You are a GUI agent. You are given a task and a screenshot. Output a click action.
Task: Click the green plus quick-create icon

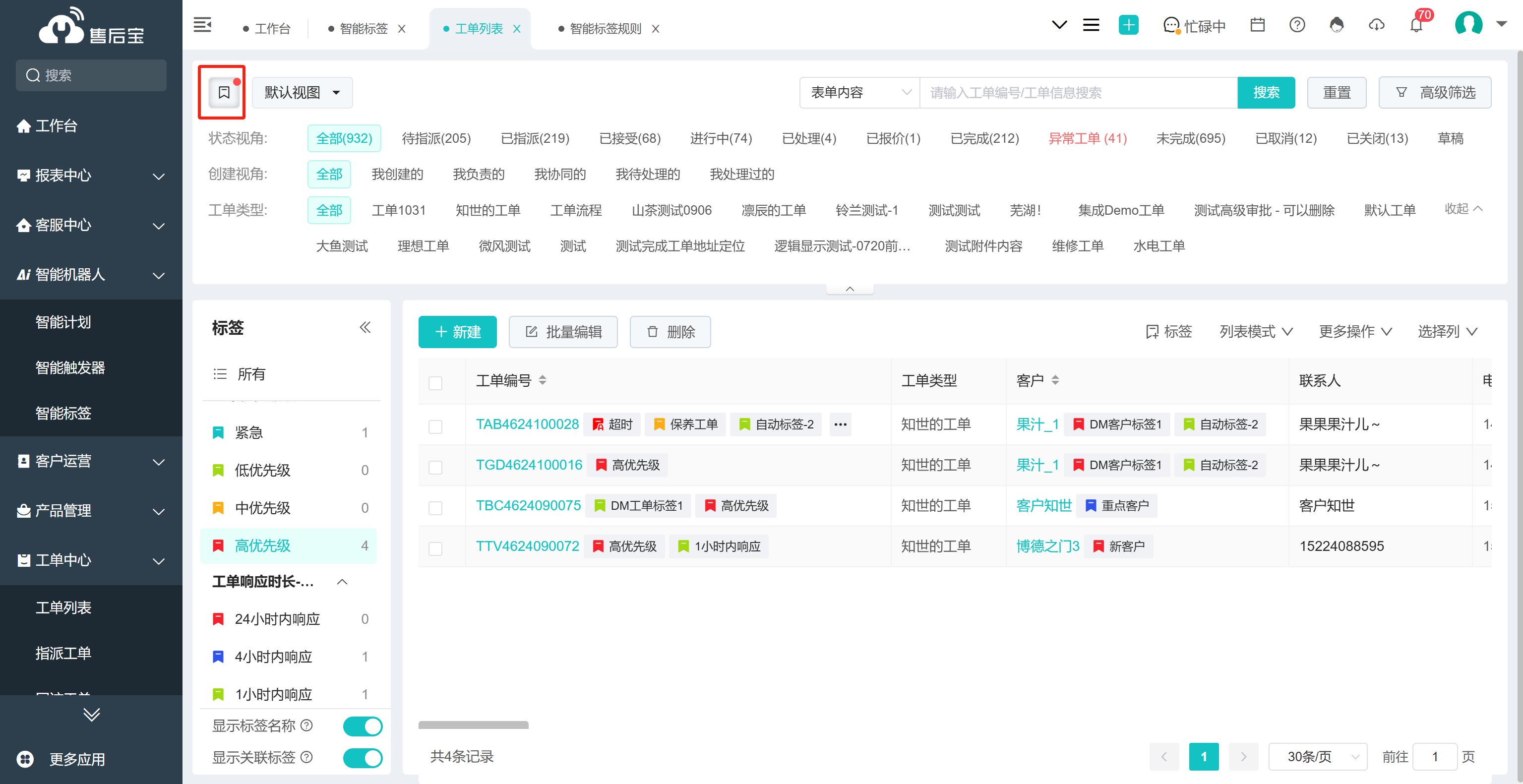point(1128,25)
